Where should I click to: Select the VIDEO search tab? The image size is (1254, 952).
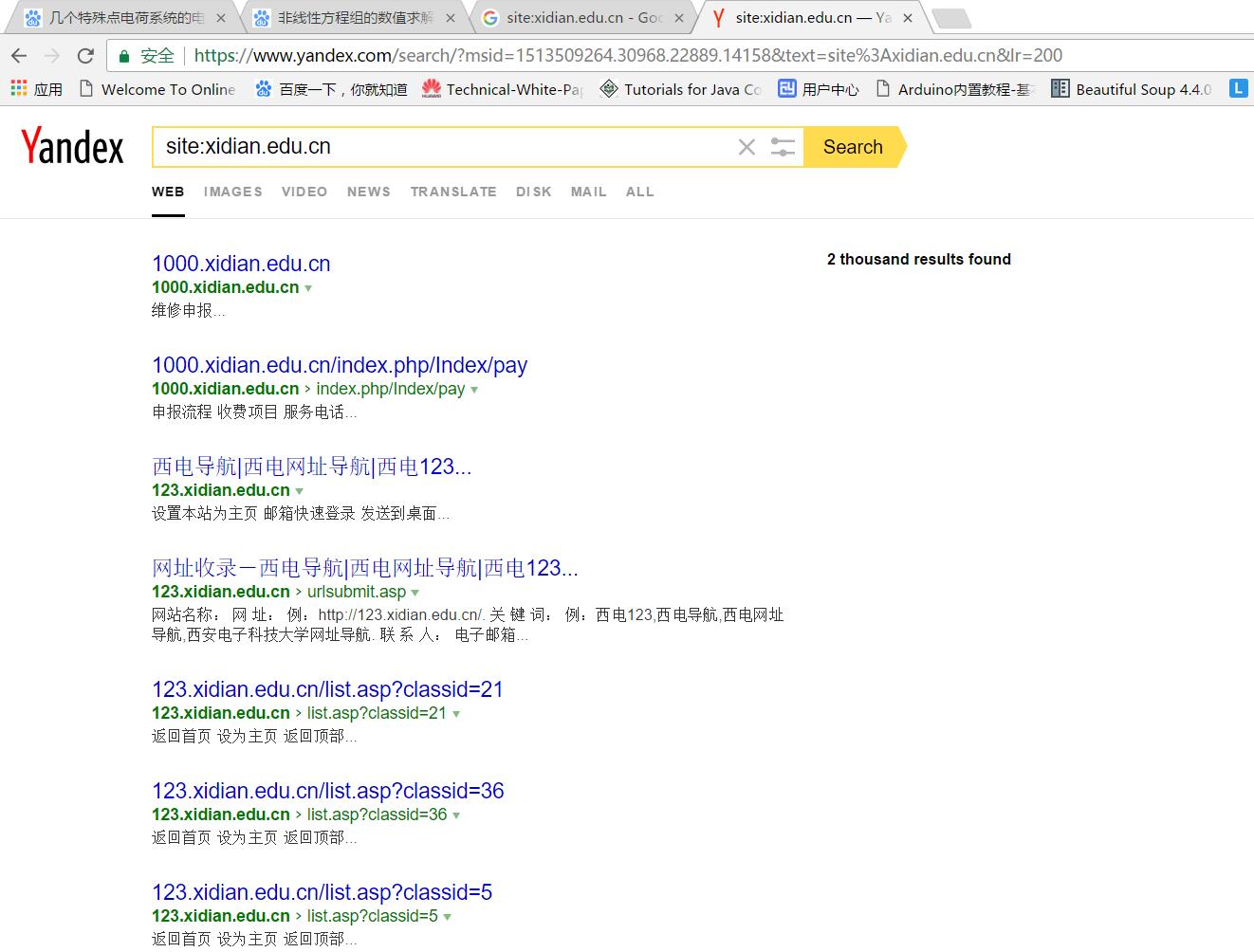pyautogui.click(x=304, y=192)
